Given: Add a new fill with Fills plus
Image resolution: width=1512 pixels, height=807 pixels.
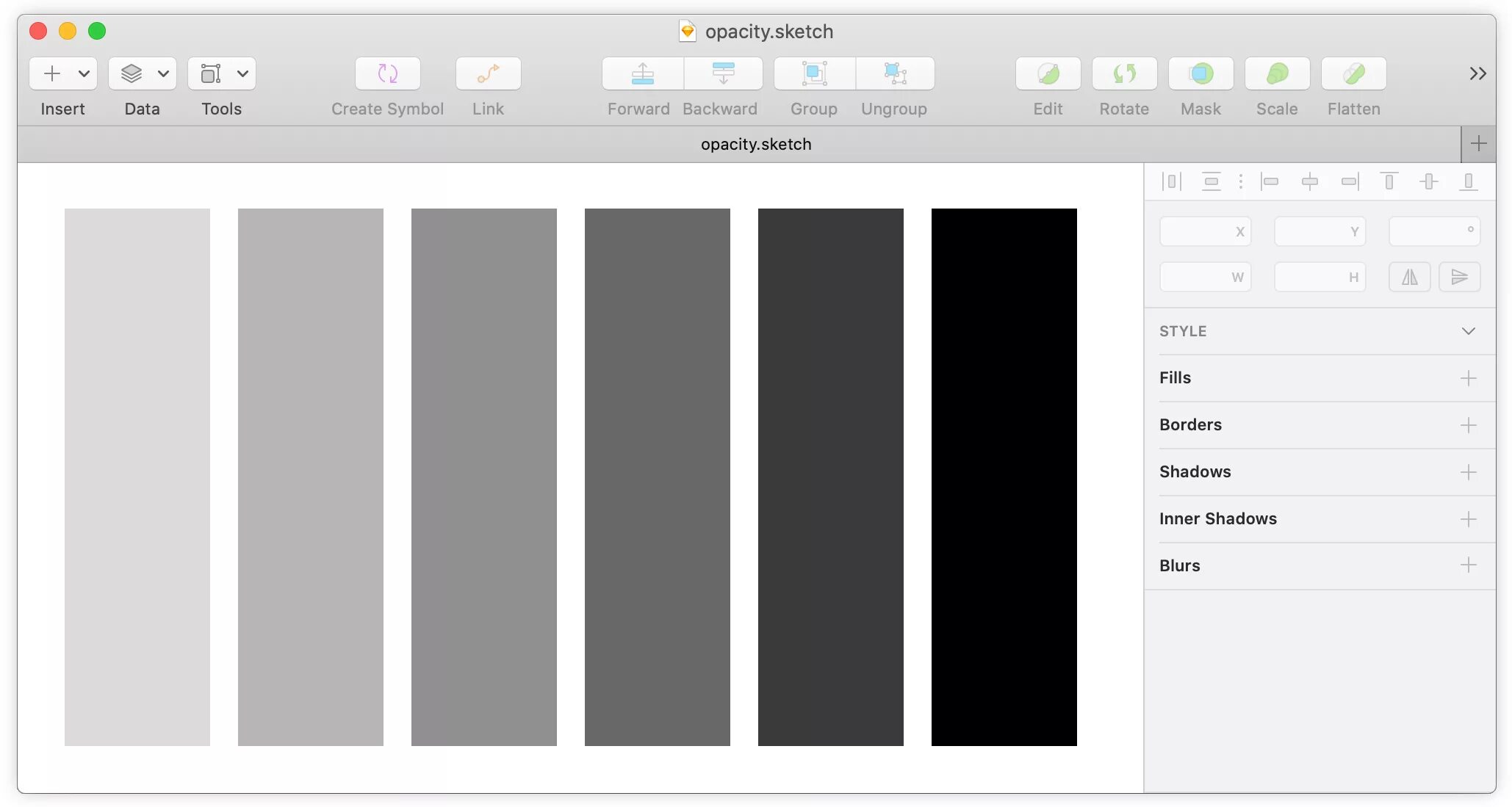Looking at the screenshot, I should pos(1468,378).
